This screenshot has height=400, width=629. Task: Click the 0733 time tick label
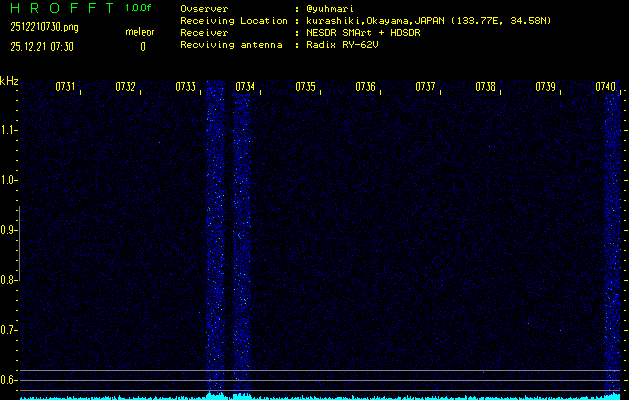185,87
